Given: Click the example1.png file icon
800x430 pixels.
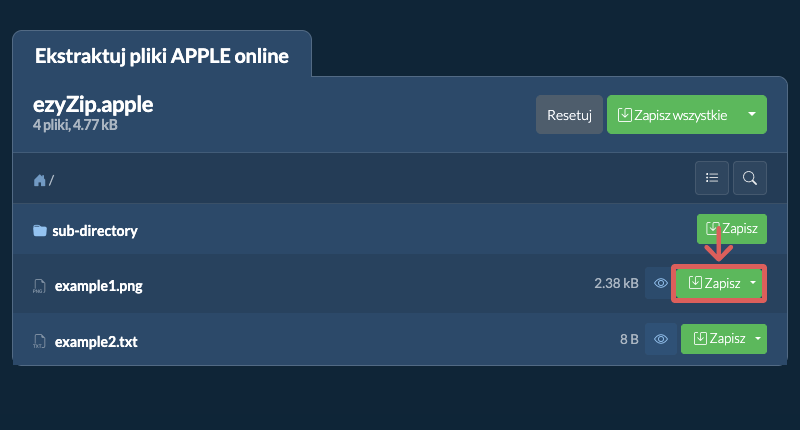Looking at the screenshot, I should click(x=39, y=286).
